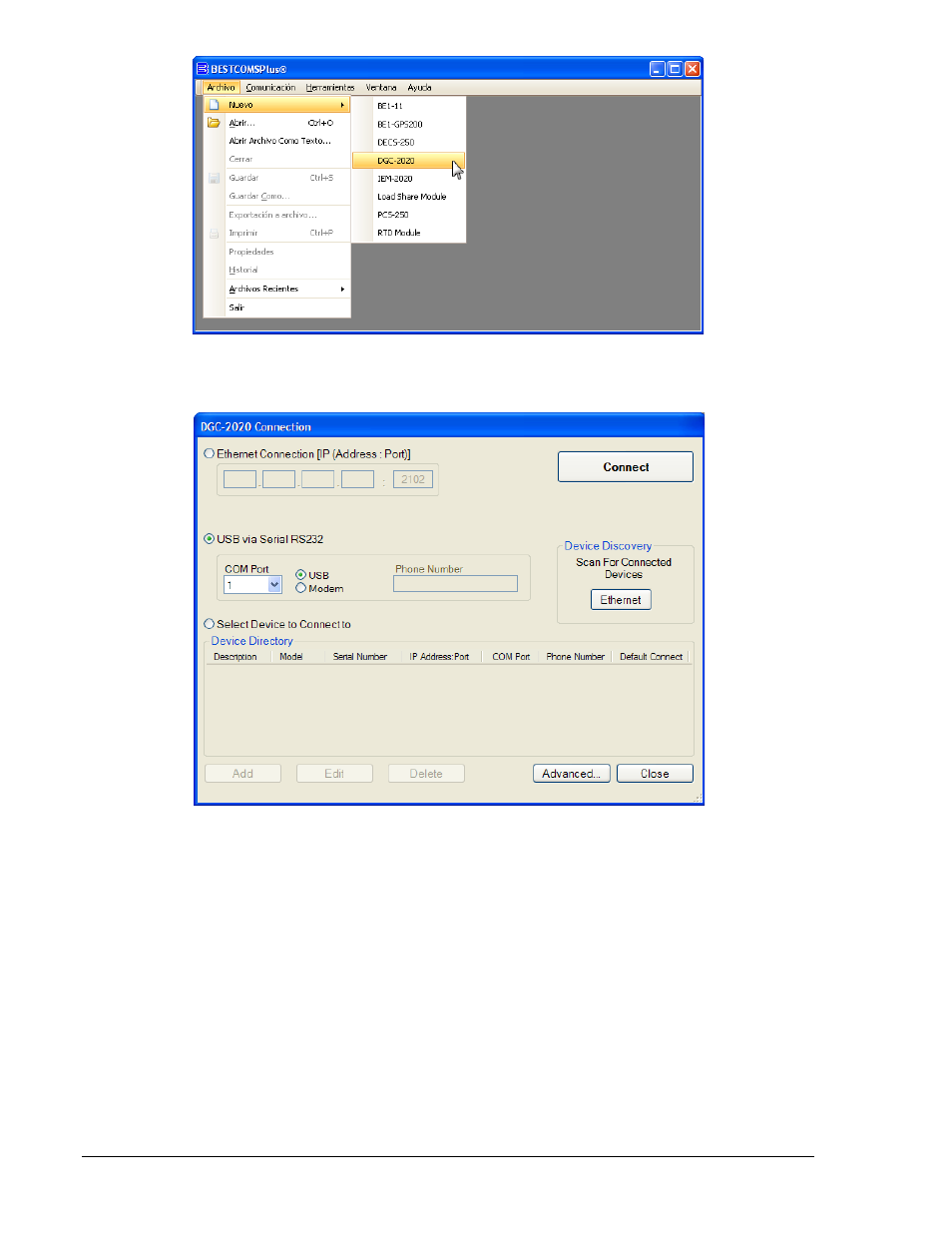Open the Ayuda menu
This screenshot has height=1233, width=952.
(x=419, y=88)
